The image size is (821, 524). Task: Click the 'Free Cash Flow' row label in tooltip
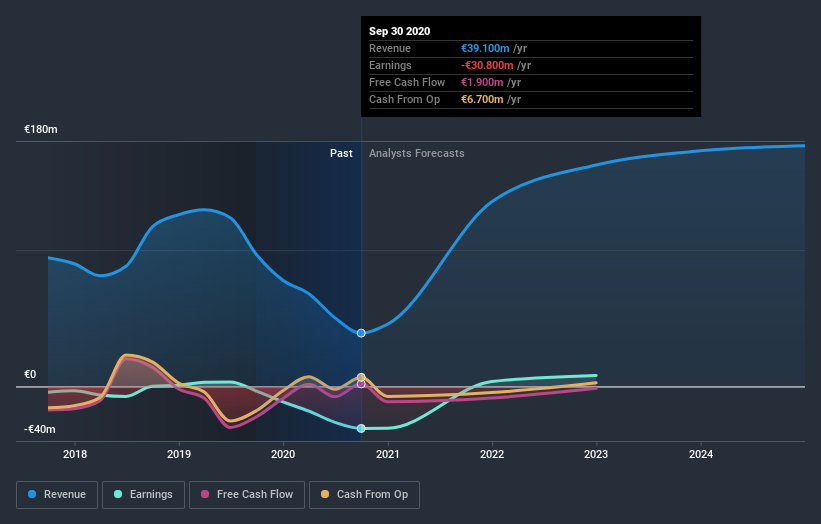(407, 82)
